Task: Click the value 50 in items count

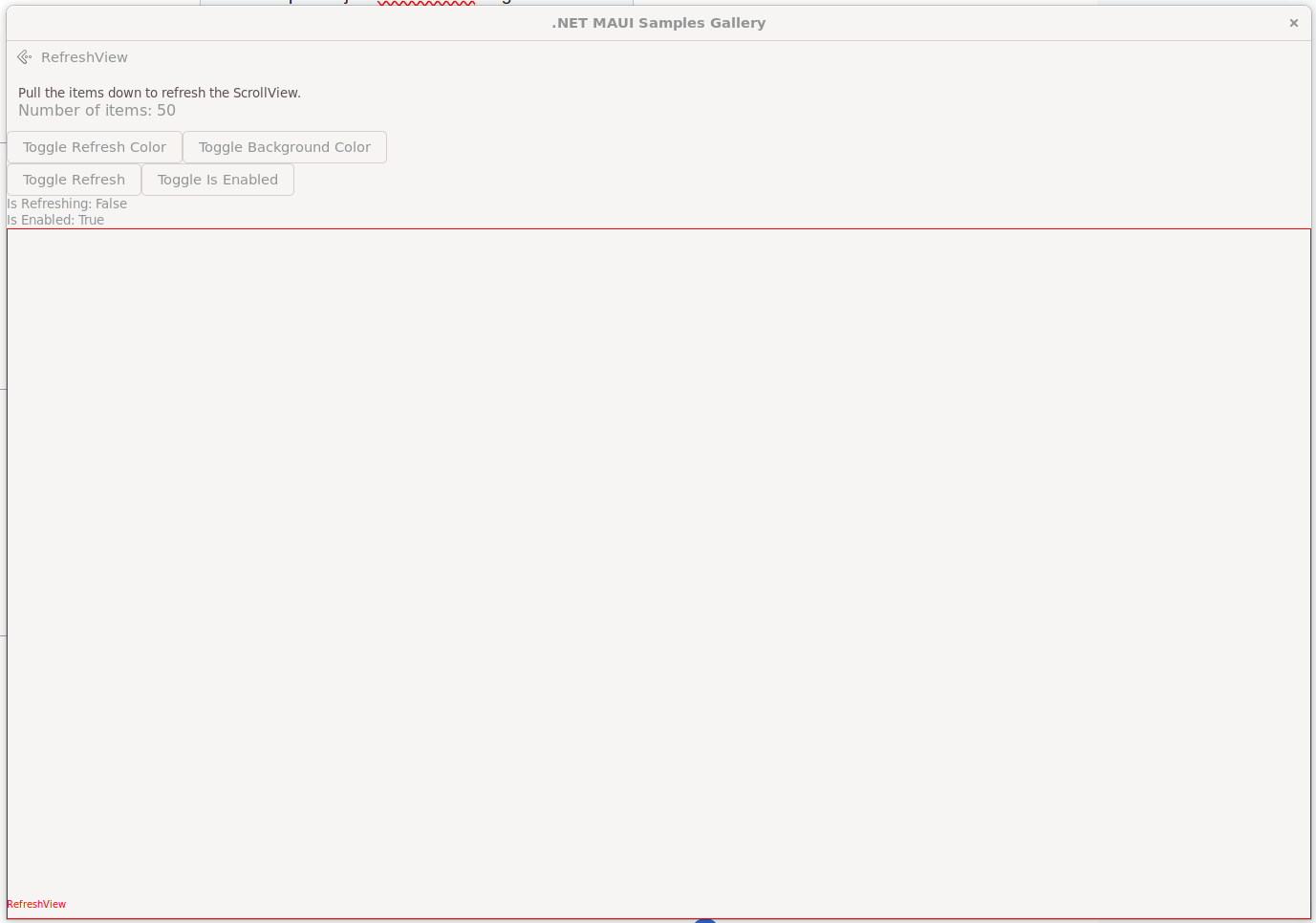Action: [x=166, y=111]
